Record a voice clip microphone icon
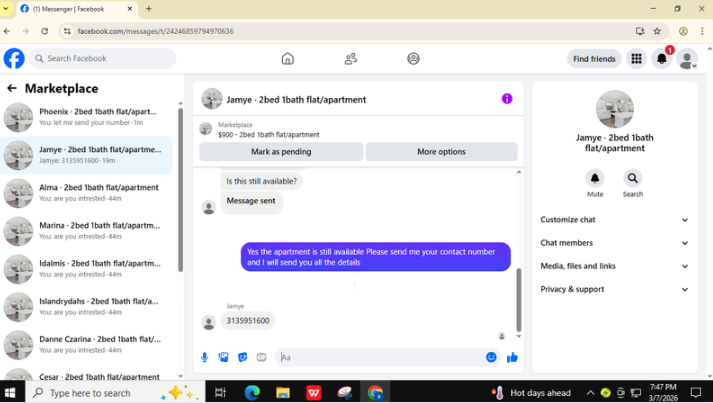This screenshot has width=713, height=403. [205, 358]
